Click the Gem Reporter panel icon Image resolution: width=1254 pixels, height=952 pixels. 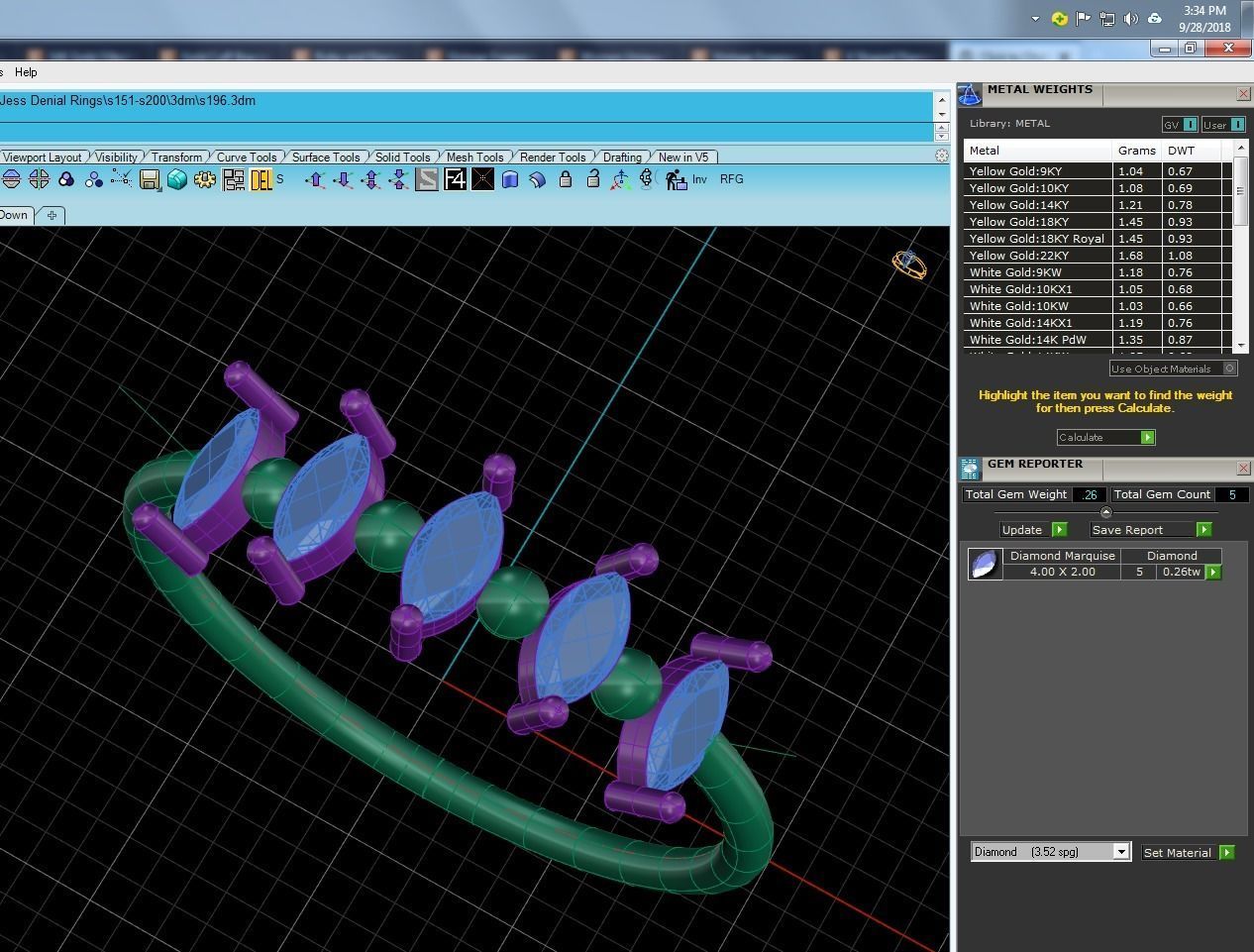pyautogui.click(x=969, y=469)
